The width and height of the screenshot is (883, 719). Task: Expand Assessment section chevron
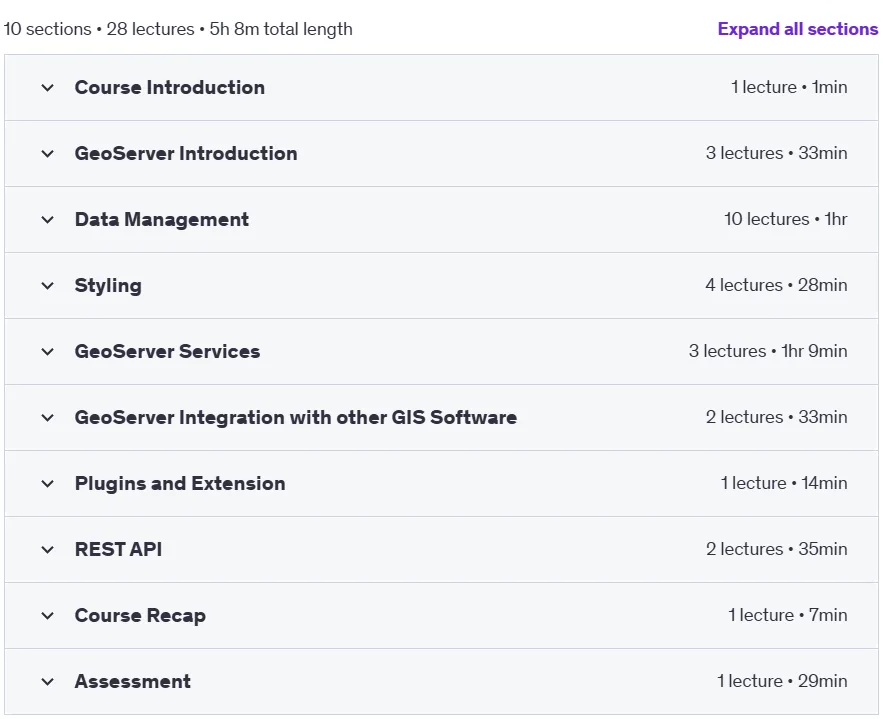48,682
